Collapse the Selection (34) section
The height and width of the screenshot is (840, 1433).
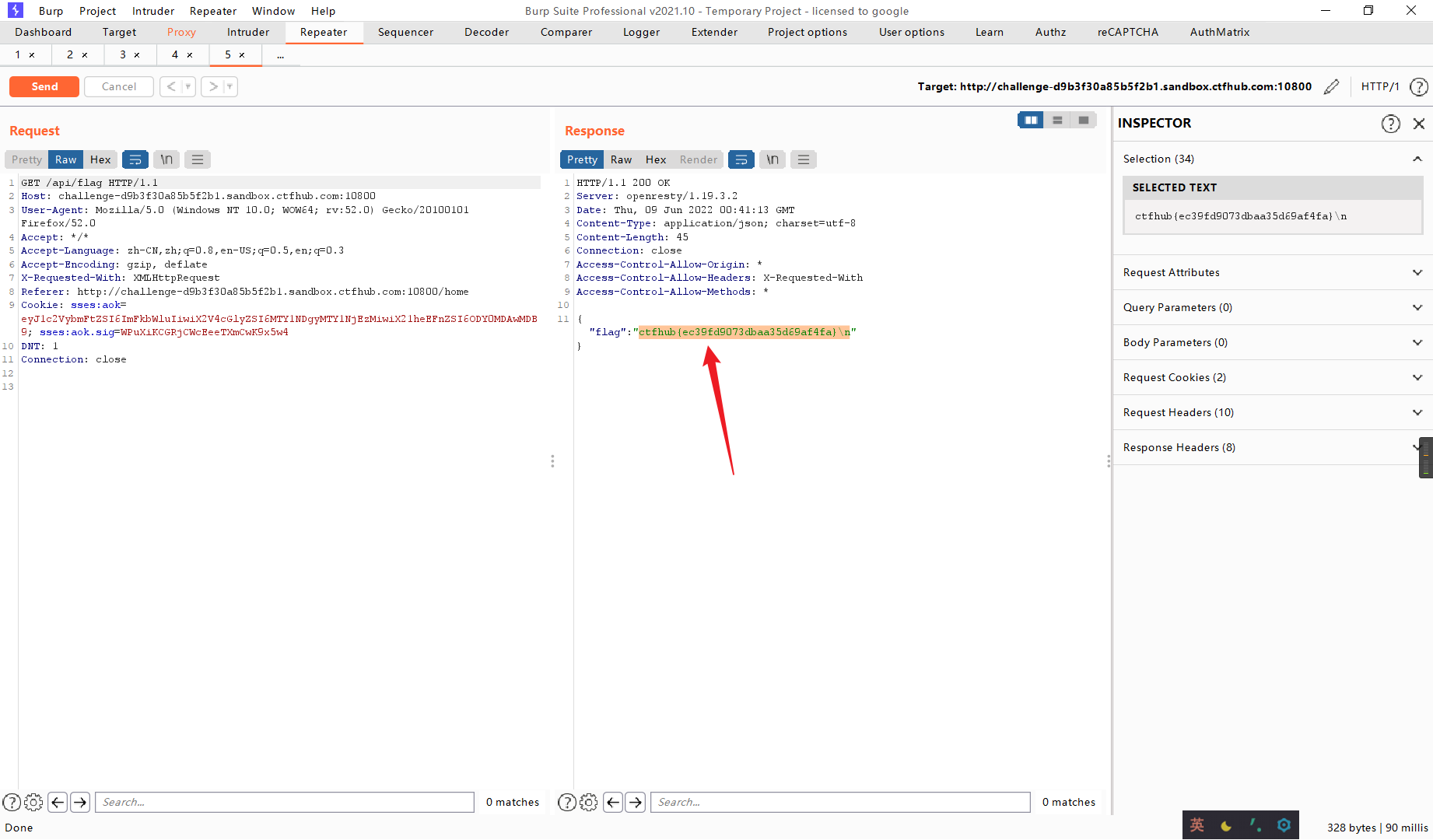click(1417, 159)
